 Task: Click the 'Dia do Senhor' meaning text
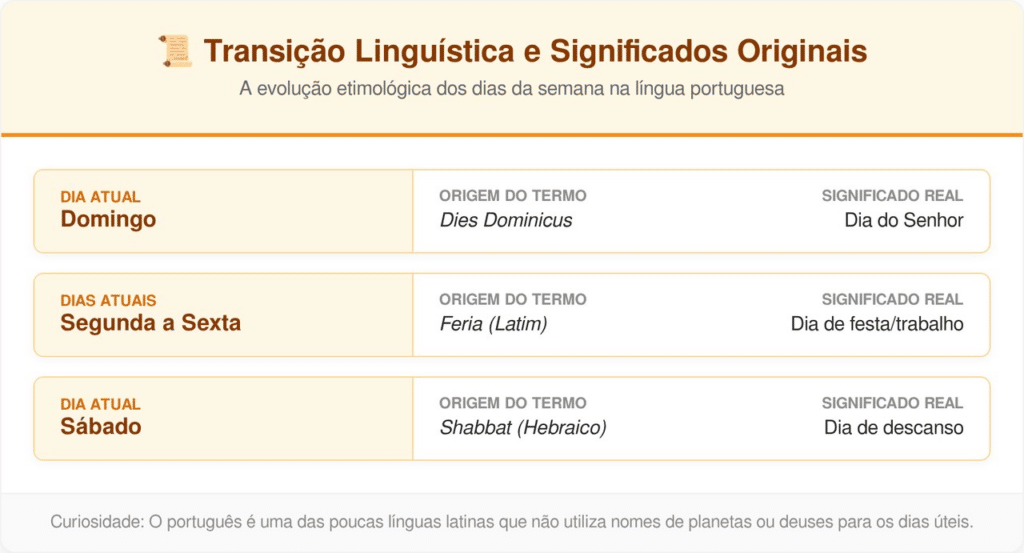coord(904,220)
